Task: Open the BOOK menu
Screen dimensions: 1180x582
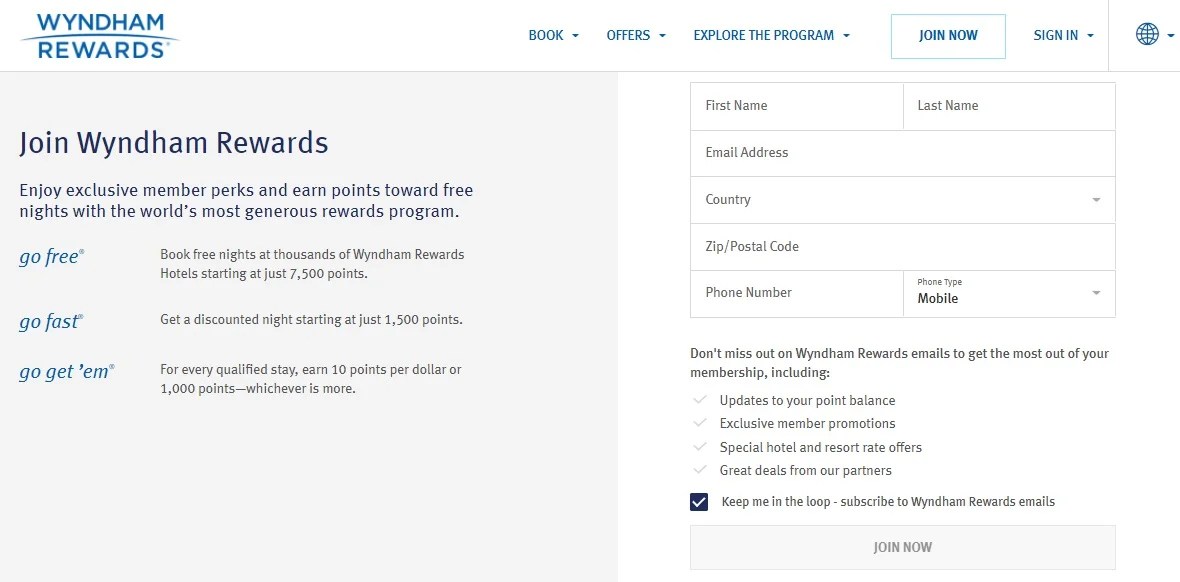Action: tap(546, 34)
